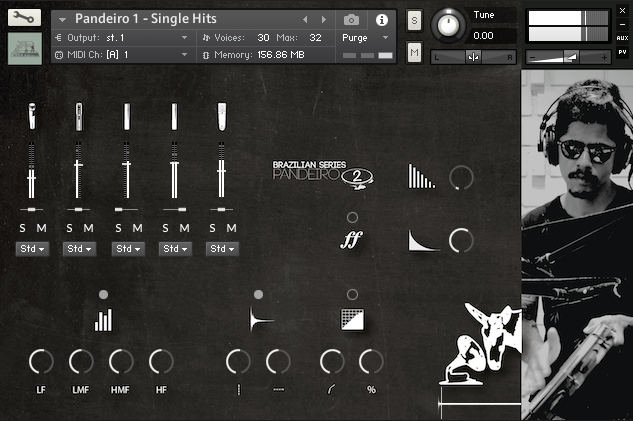Adjust the master volume slider

coord(568,57)
